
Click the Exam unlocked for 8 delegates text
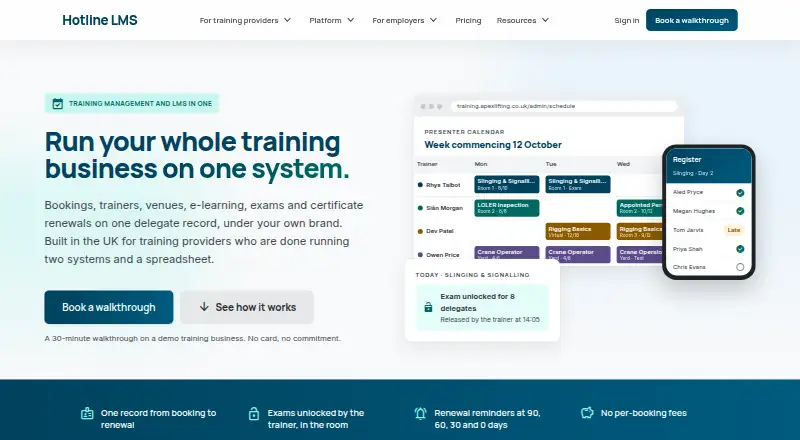(478, 302)
